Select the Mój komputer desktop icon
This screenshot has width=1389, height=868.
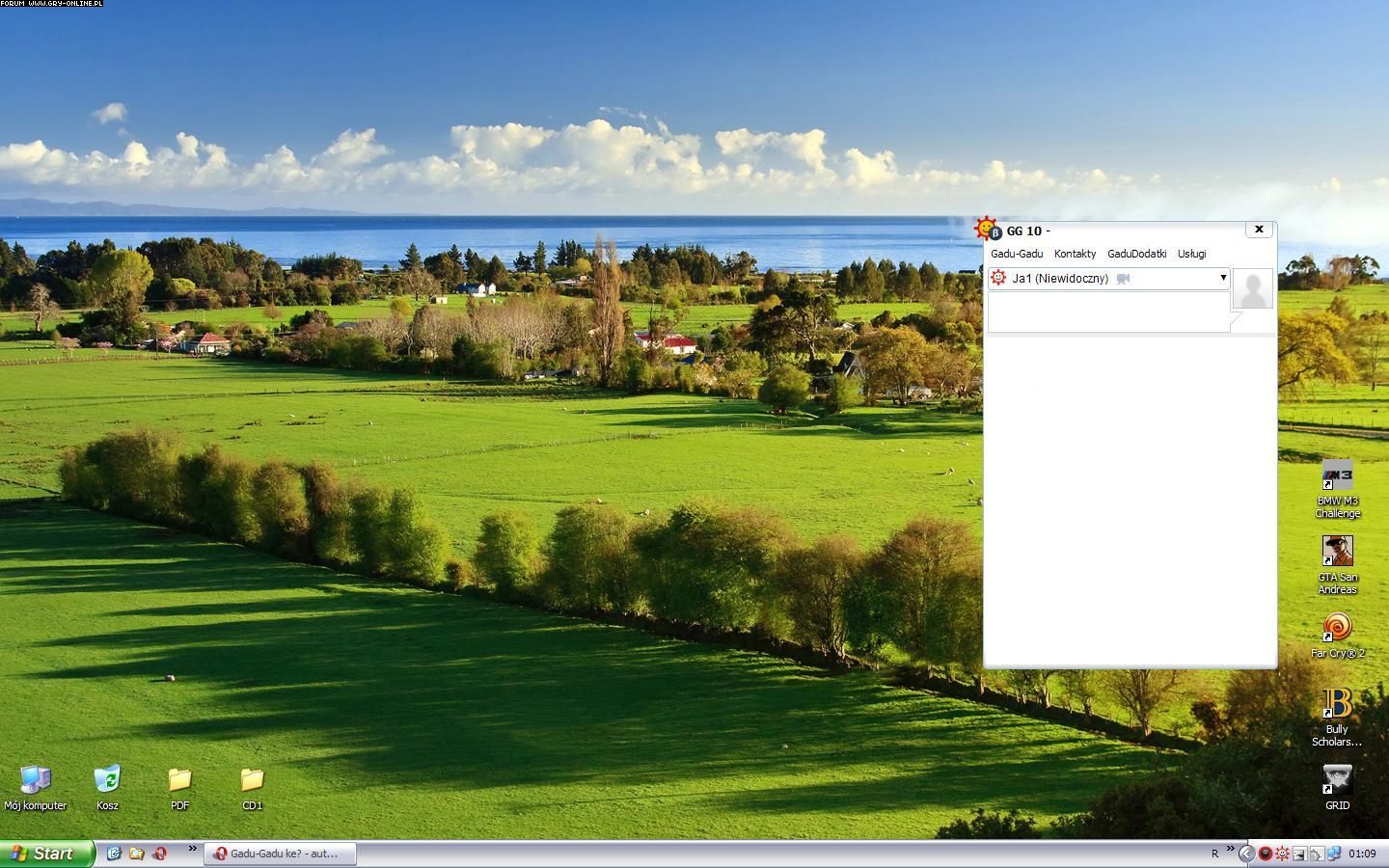click(36, 779)
